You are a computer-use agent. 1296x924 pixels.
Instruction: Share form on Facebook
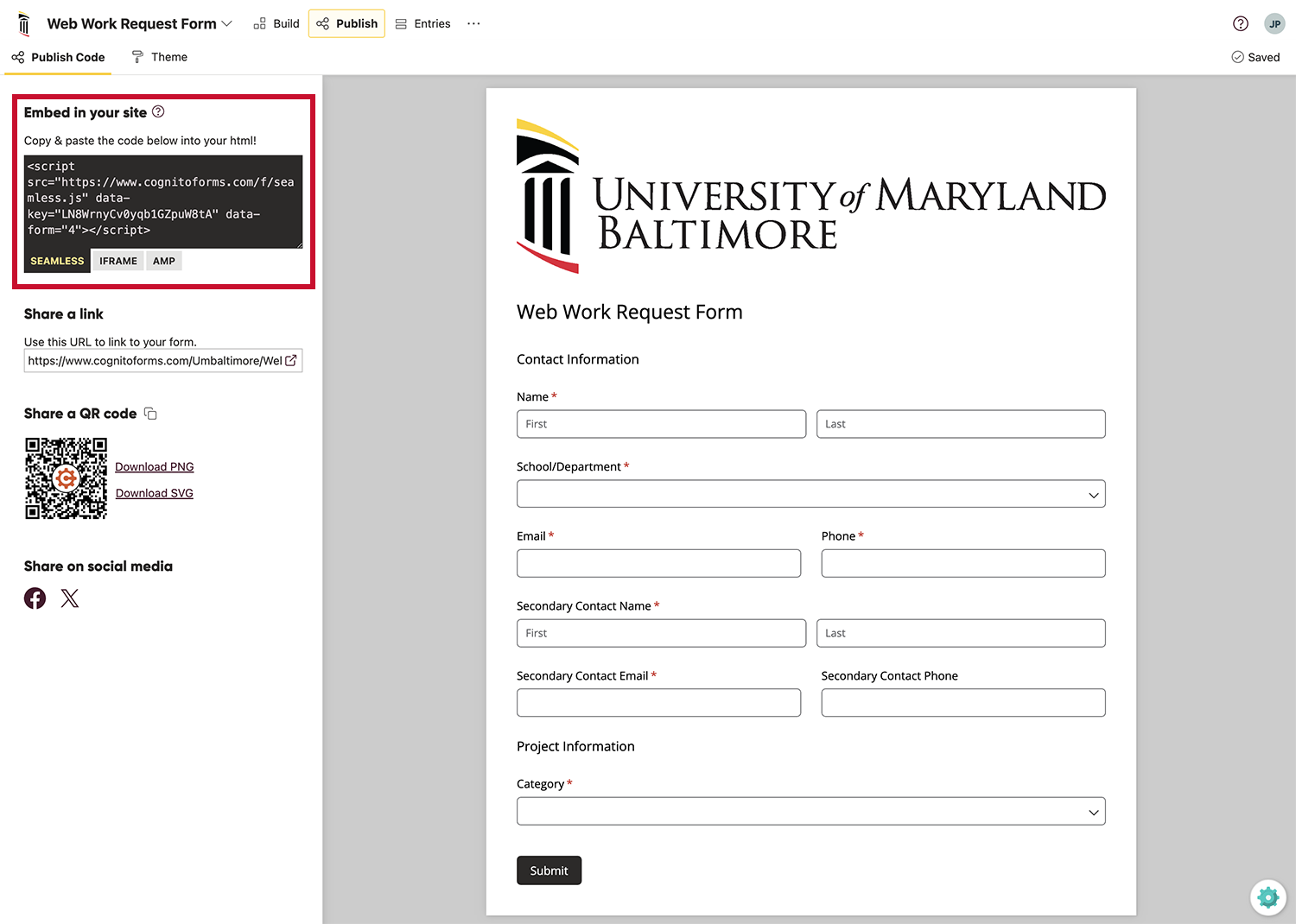[35, 598]
